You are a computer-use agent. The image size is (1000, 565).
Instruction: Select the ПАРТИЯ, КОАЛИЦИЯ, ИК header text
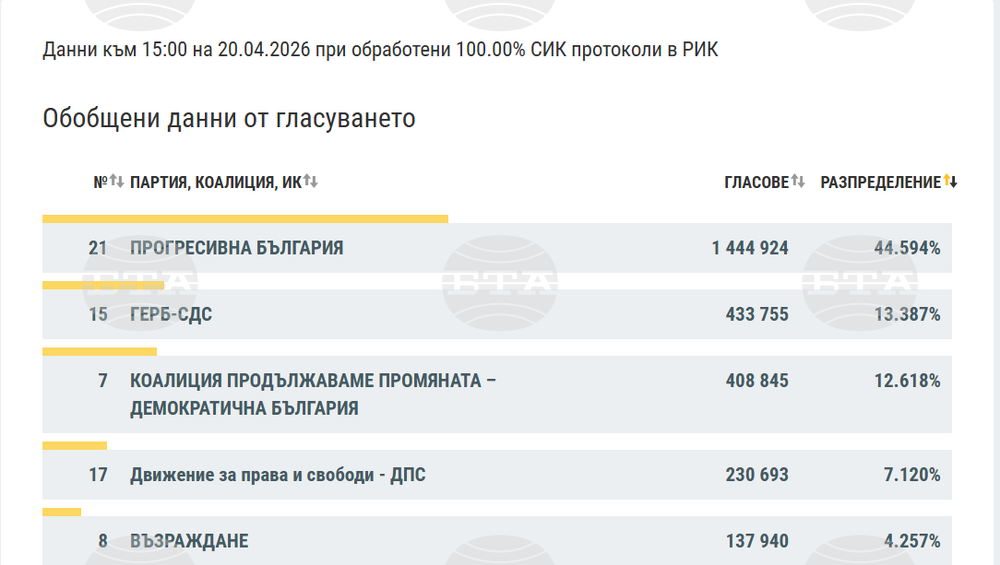point(215,182)
